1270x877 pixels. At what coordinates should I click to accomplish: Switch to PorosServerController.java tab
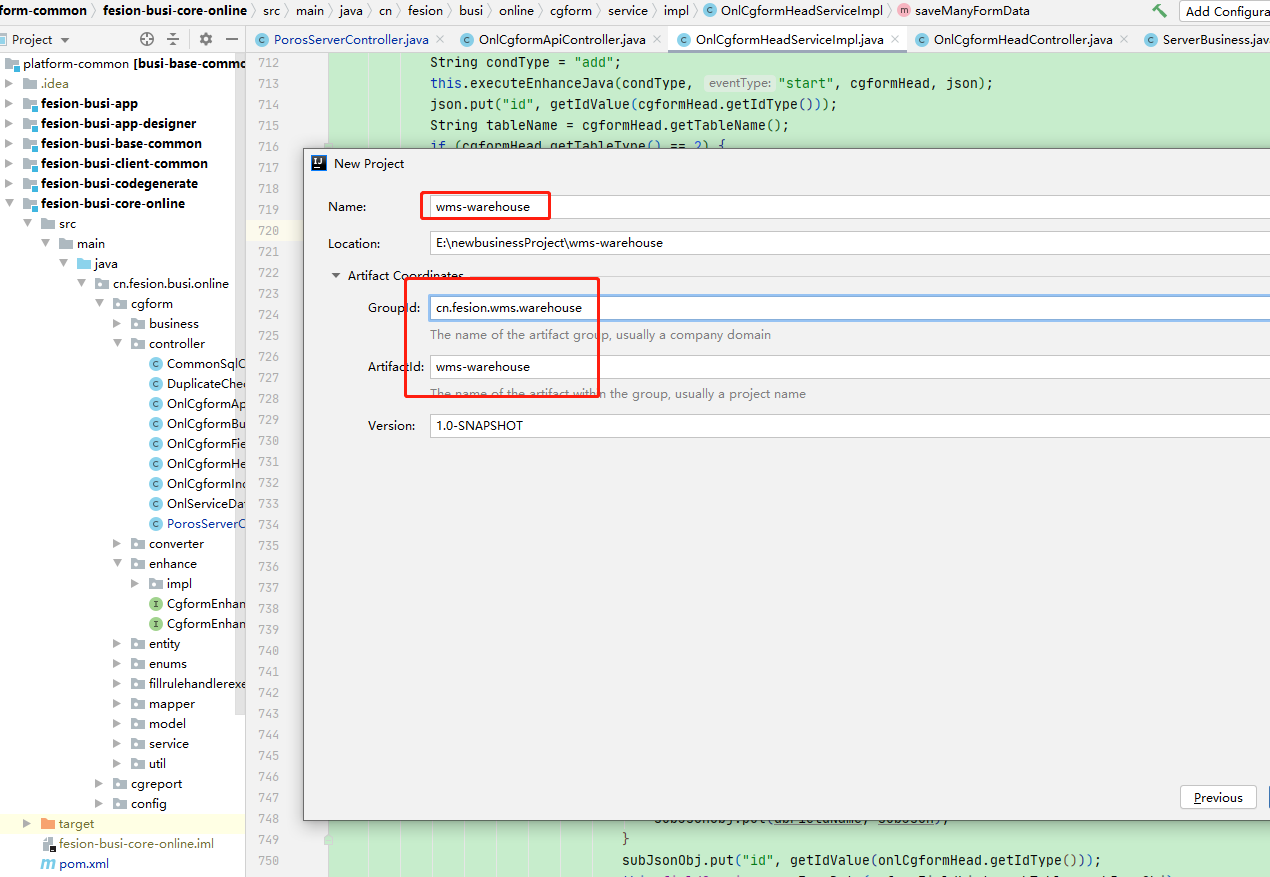click(351, 40)
